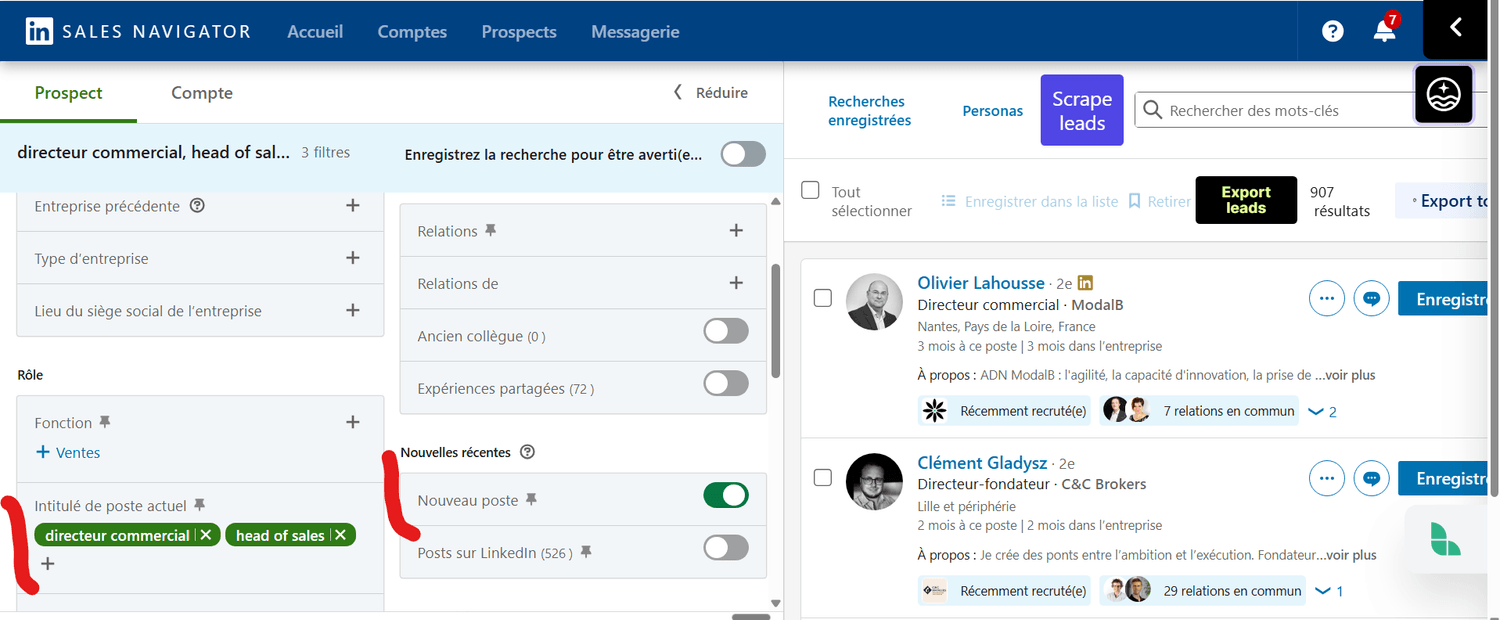Click the LinkedIn Sales Navigator logo
Image resolution: width=1500 pixels, height=620 pixels.
pos(138,31)
